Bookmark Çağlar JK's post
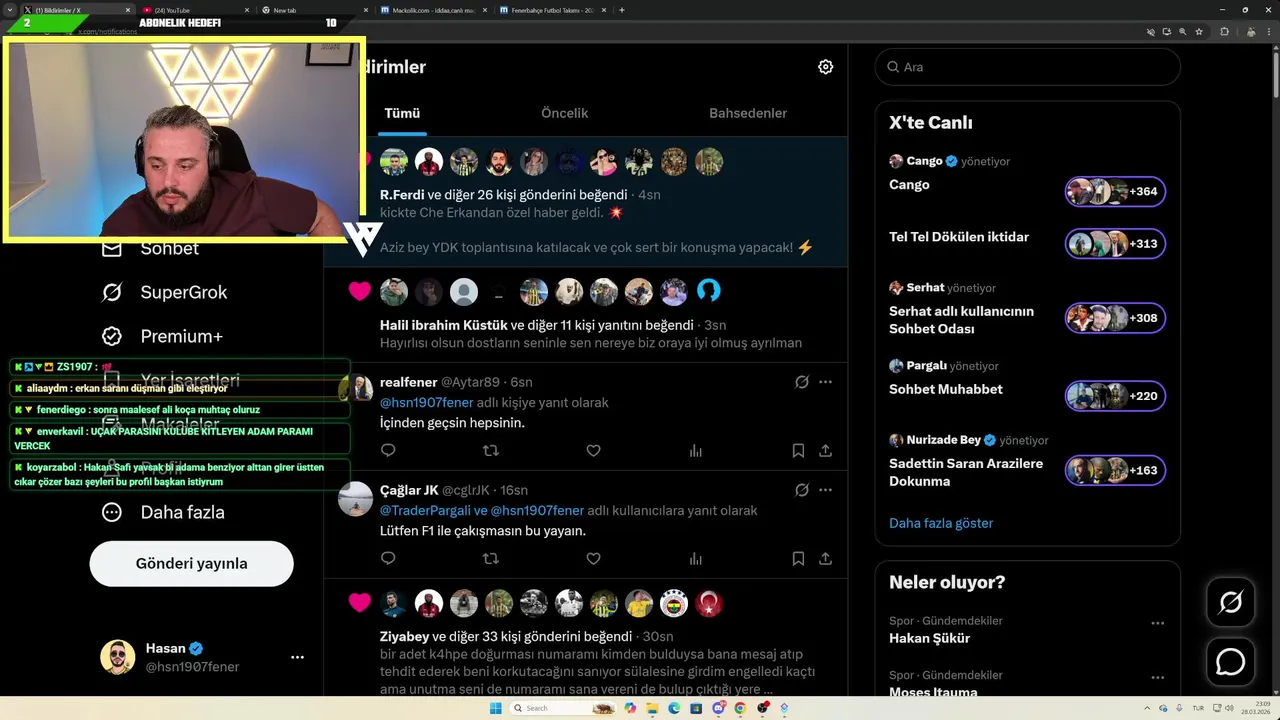 798,559
